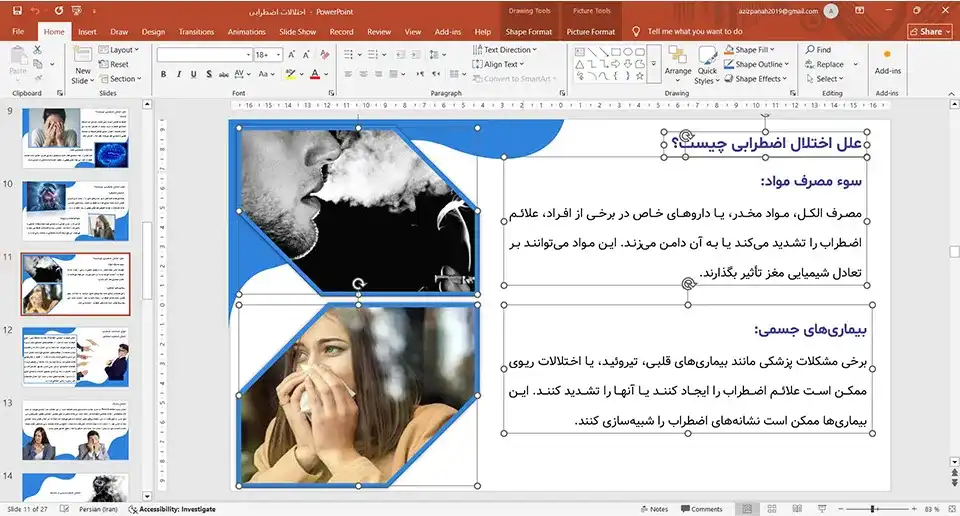Select the Oval shape in gallery
The height and width of the screenshot is (516, 960).
(628, 52)
